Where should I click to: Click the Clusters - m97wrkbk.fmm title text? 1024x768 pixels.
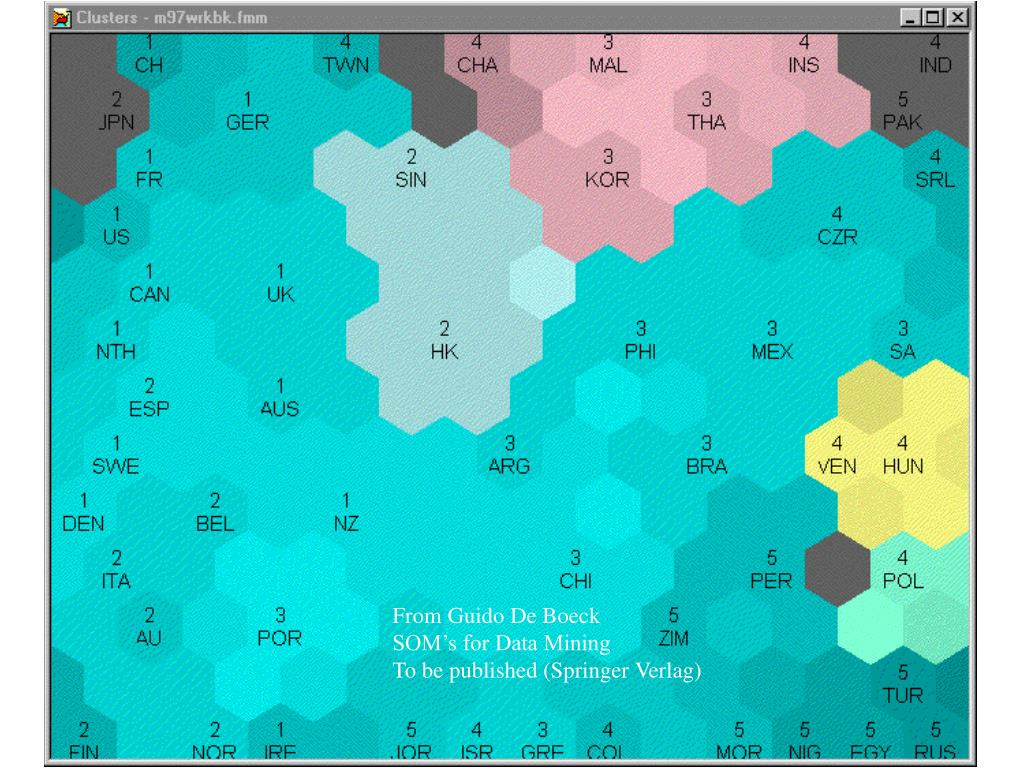pyautogui.click(x=172, y=18)
